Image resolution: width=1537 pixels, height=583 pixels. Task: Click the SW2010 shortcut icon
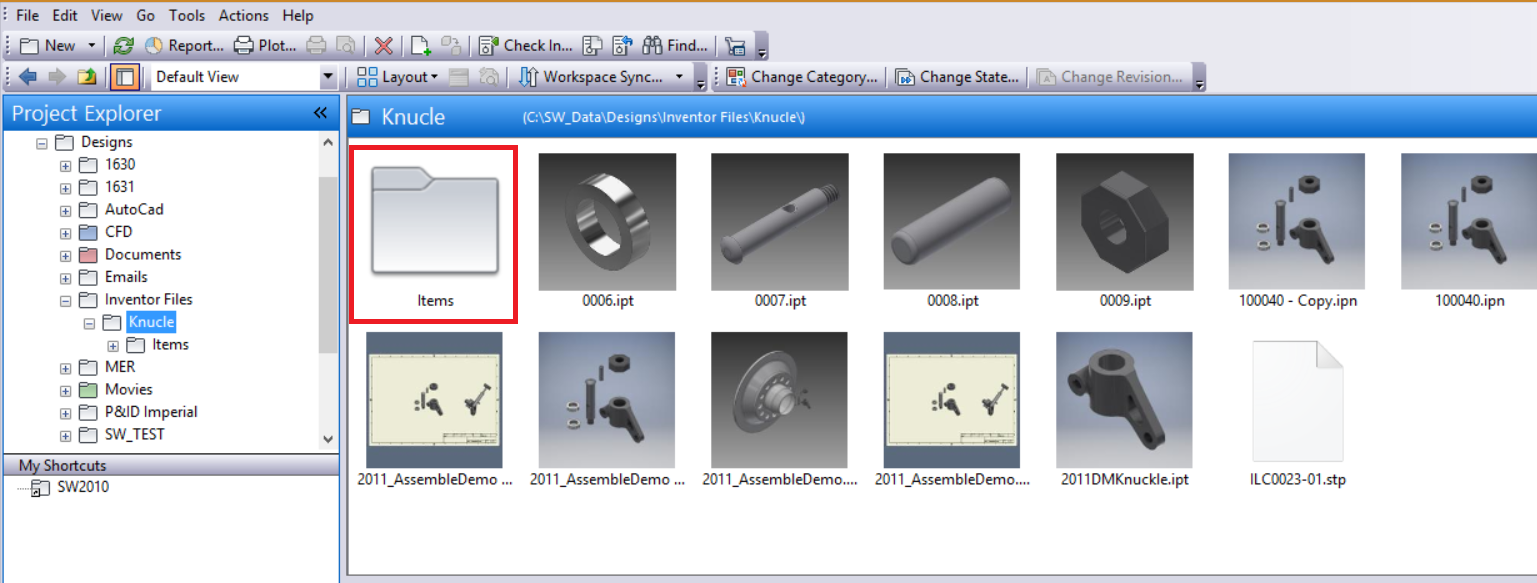(41, 488)
